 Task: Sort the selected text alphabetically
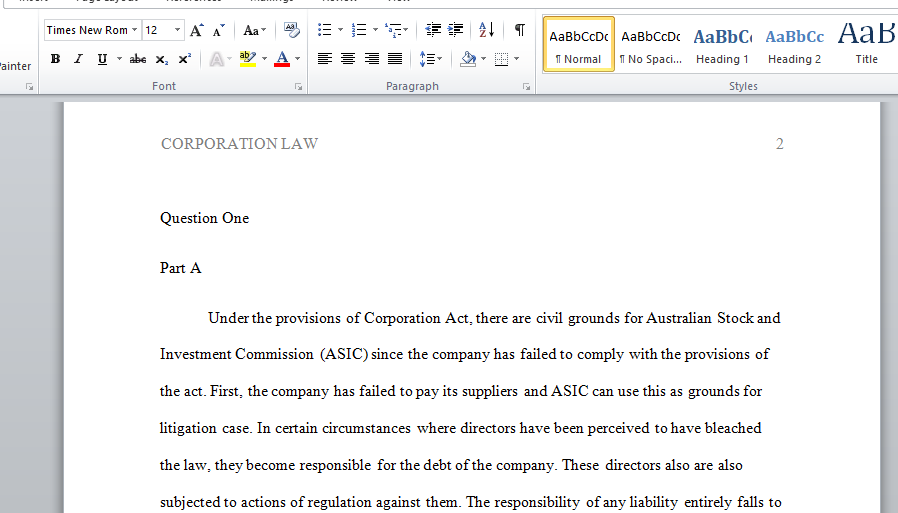coord(486,30)
